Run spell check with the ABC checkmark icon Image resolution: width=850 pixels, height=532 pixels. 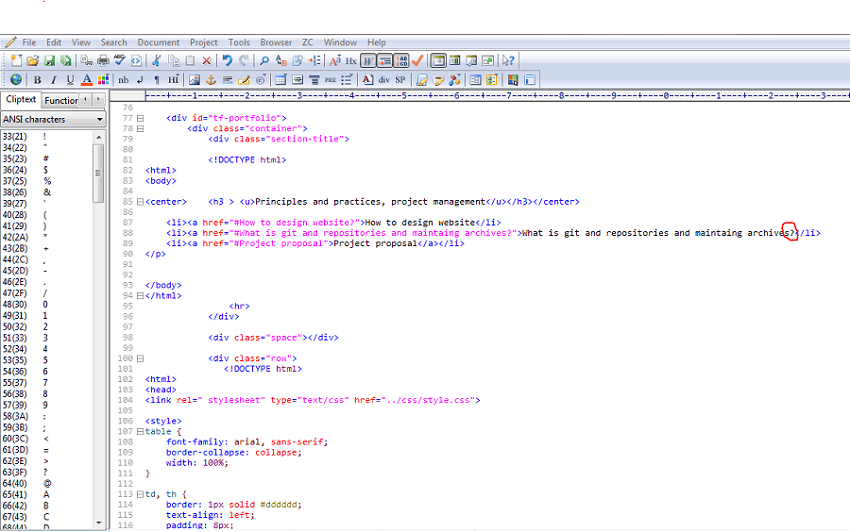click(119, 61)
